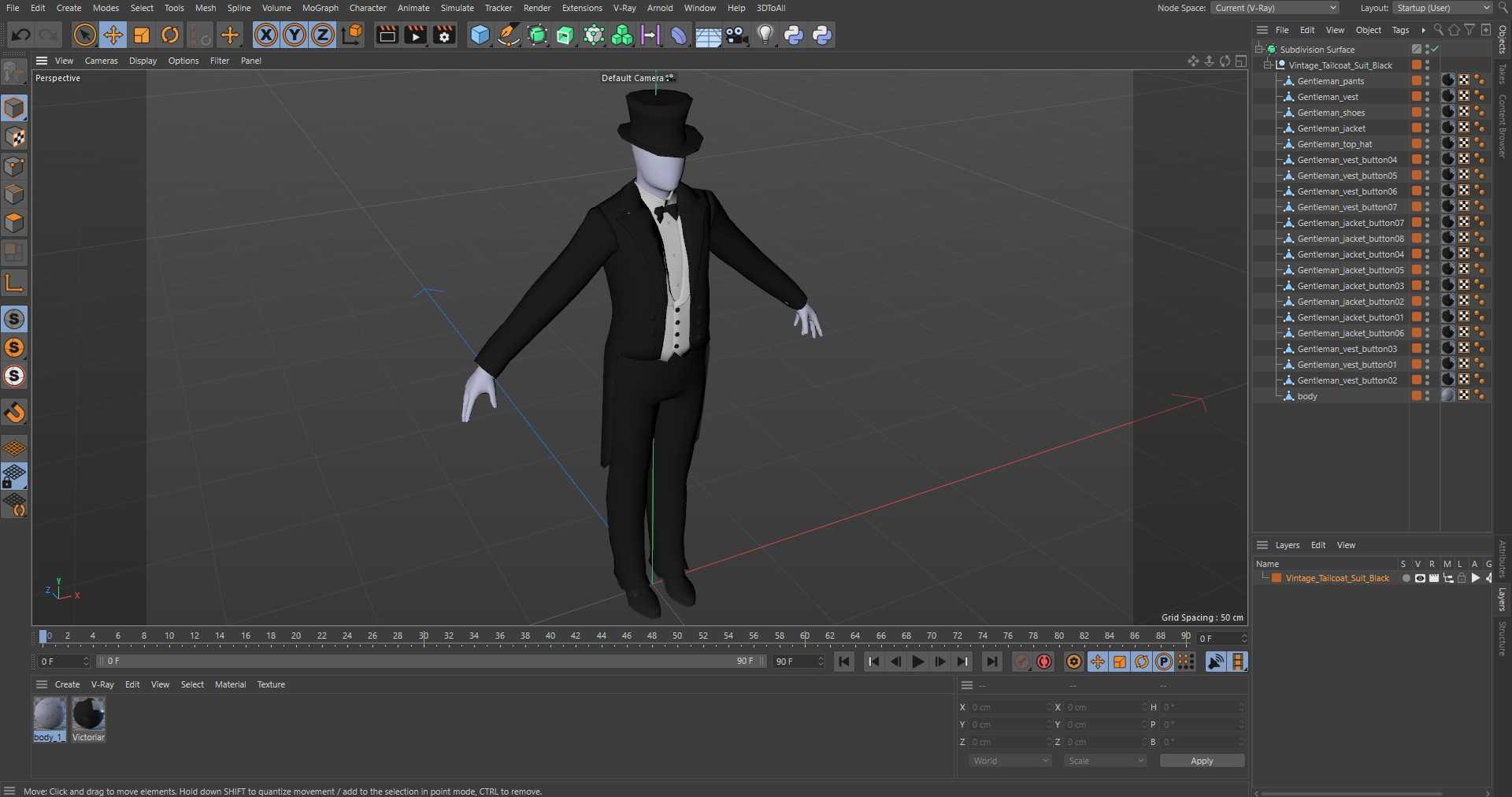Open the viewport Display menu
The width and height of the screenshot is (1512, 797).
coord(143,61)
